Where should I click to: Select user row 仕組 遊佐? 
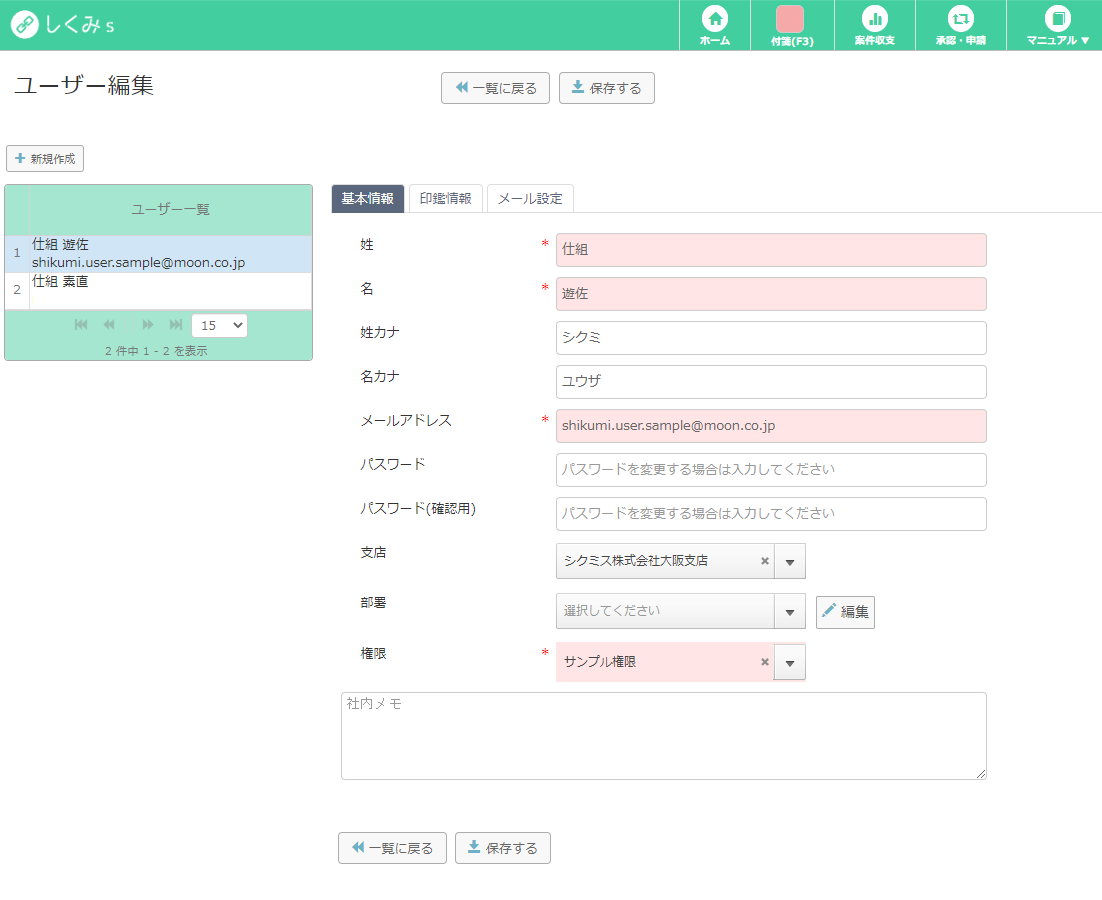(158, 254)
